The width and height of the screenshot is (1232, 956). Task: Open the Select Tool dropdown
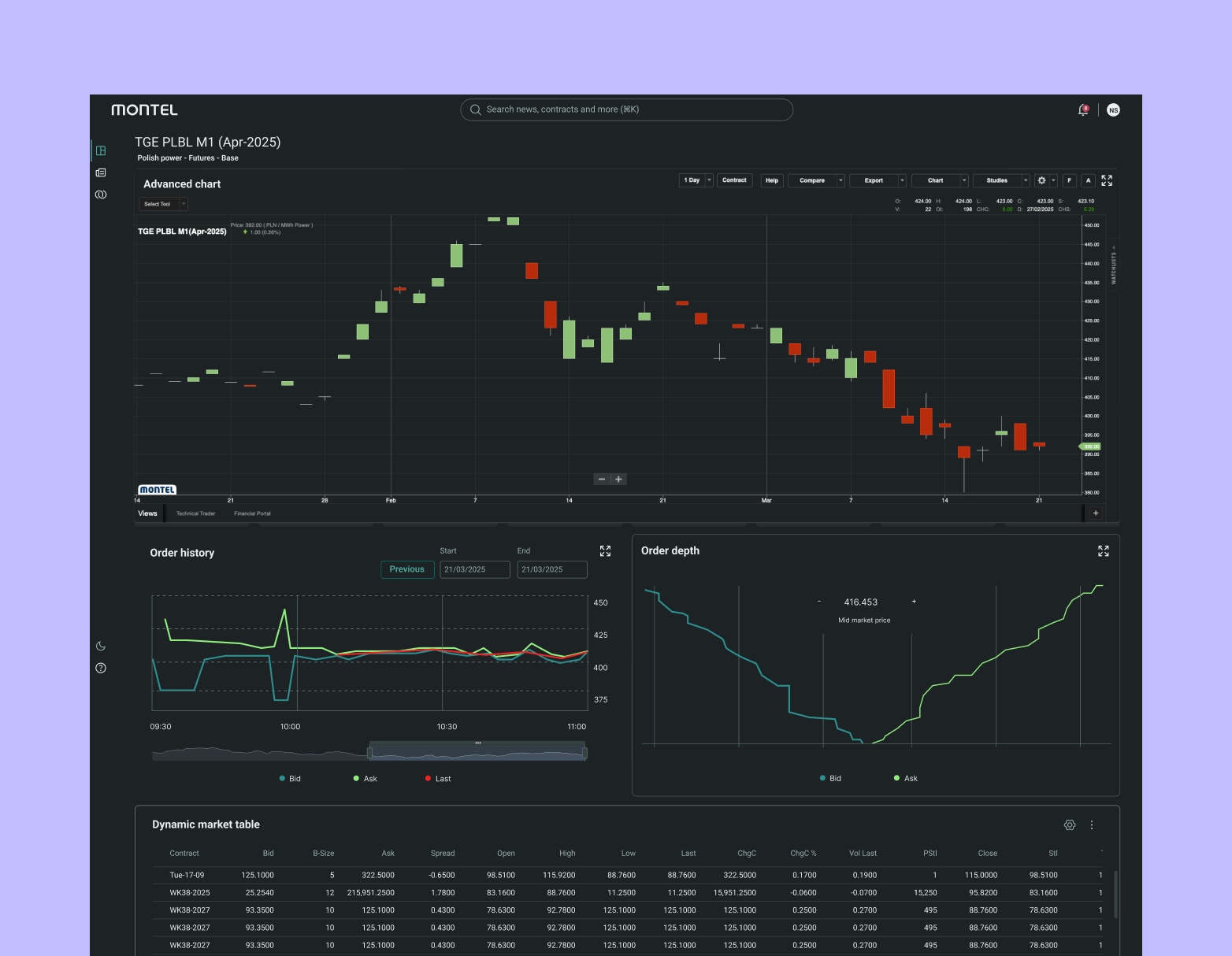(x=163, y=204)
